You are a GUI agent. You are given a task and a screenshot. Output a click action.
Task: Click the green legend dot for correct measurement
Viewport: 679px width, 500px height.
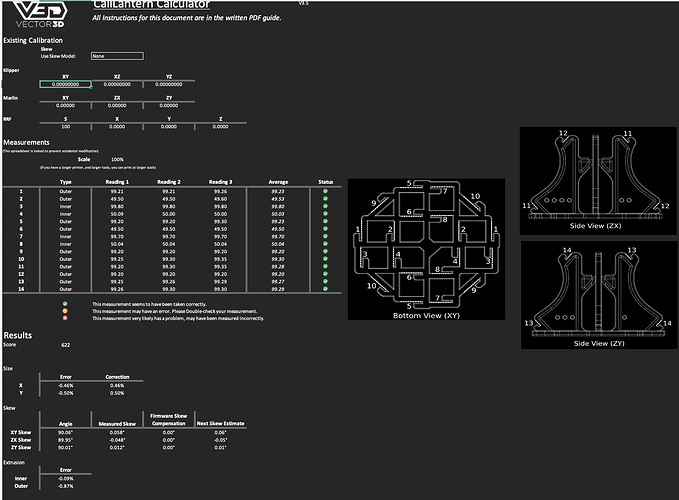[x=65, y=304]
